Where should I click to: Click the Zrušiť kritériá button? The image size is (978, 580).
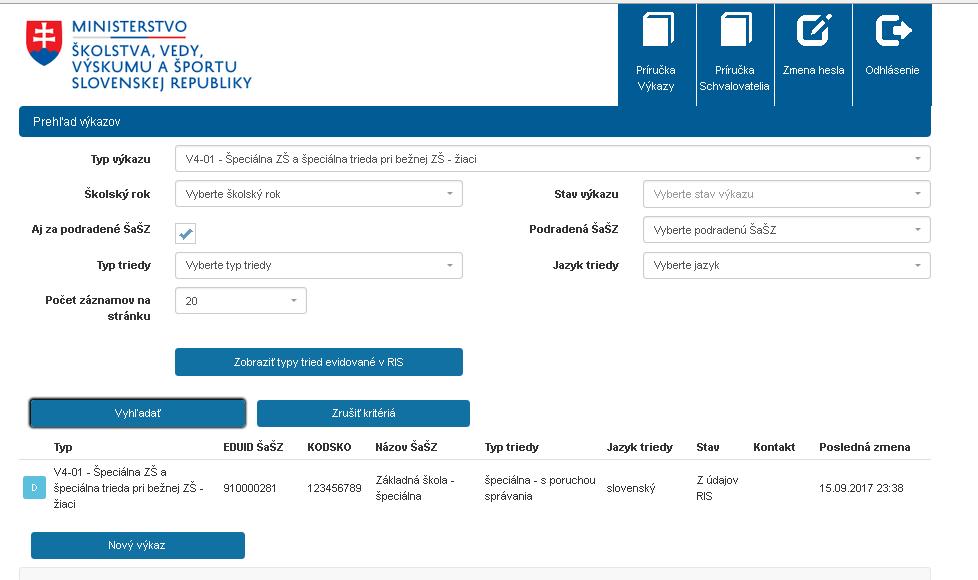[363, 413]
